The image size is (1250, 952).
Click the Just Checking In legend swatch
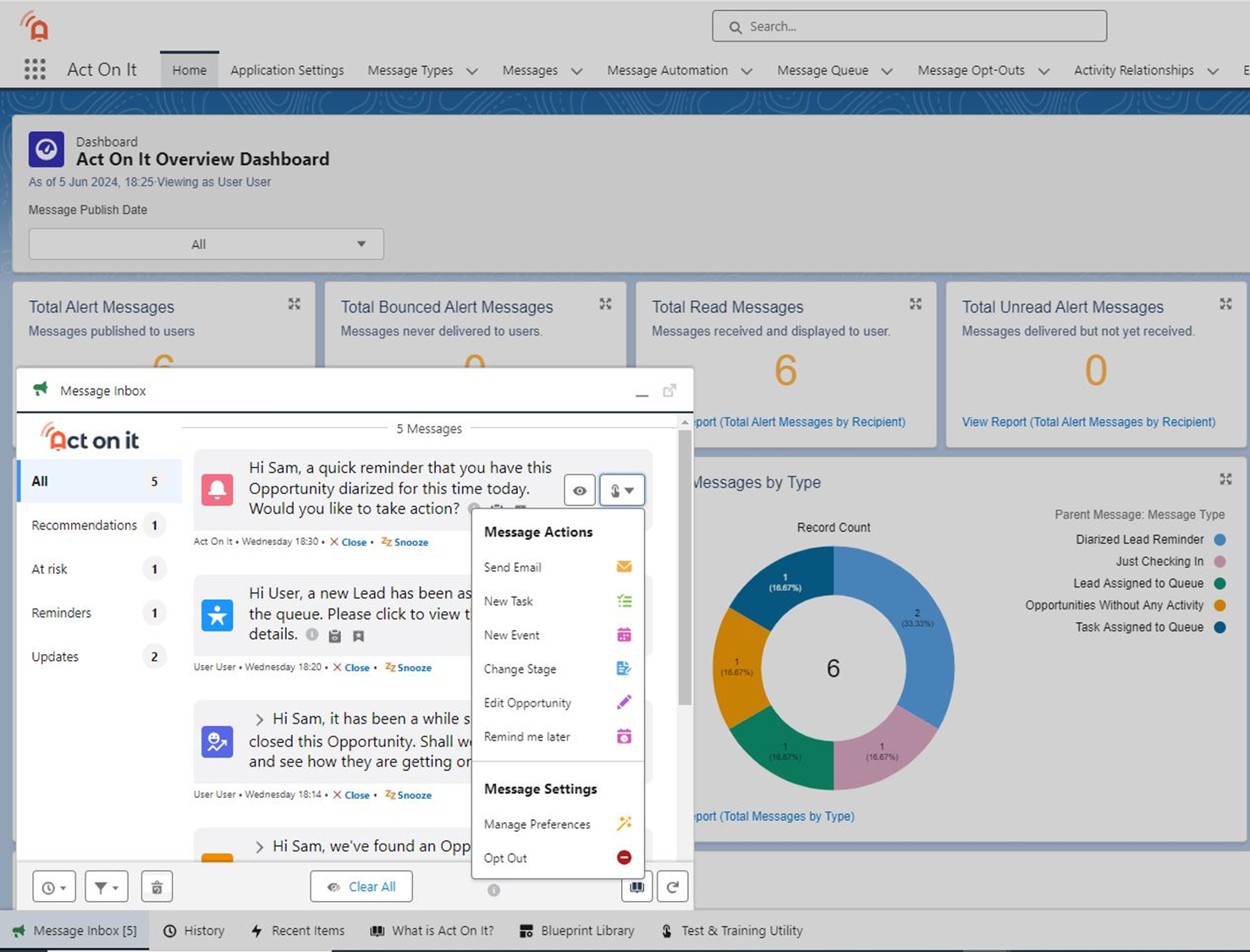[1220, 561]
